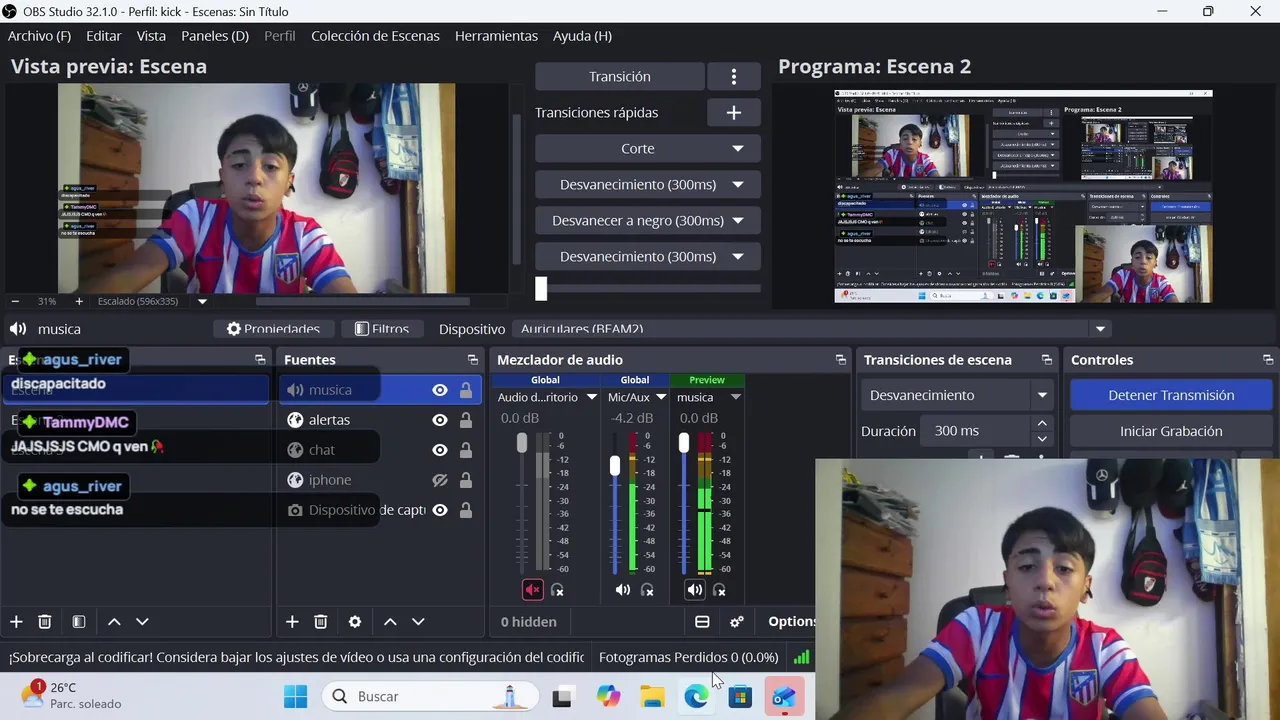The width and height of the screenshot is (1280, 720).
Task: Delete selected scene with the trash icon
Action: [45, 622]
